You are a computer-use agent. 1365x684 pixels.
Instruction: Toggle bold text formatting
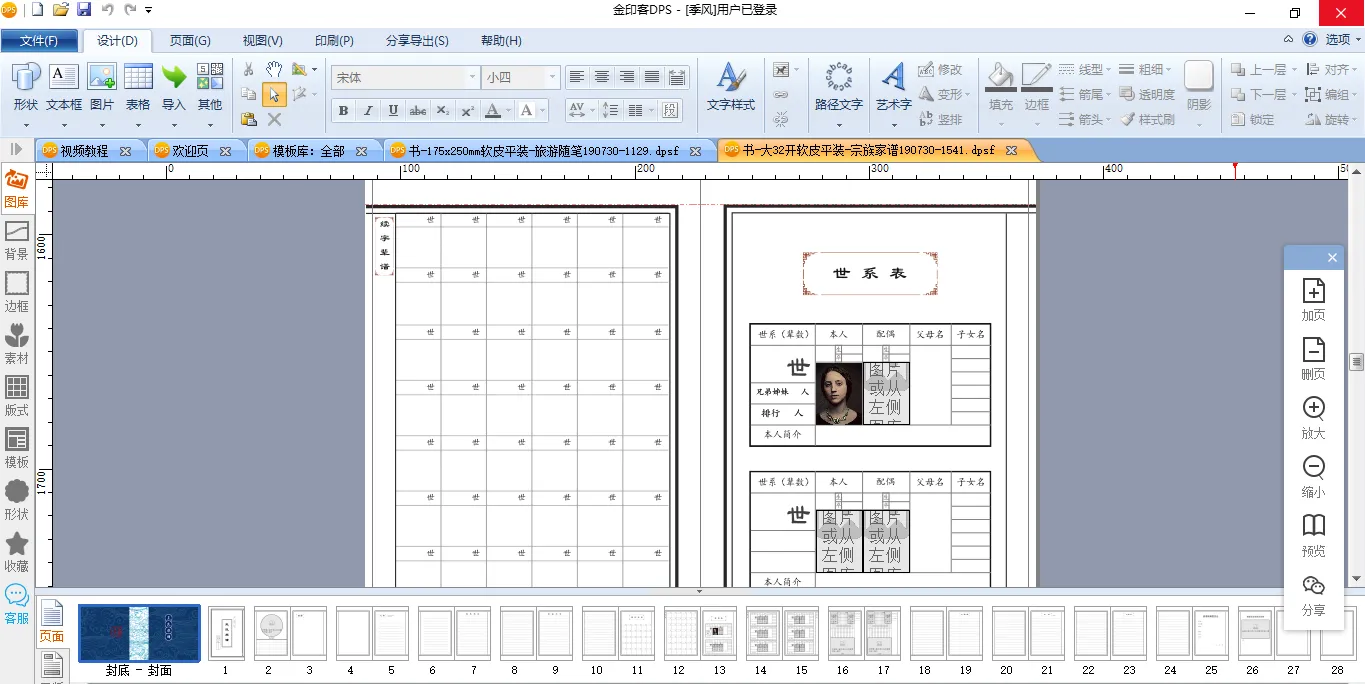coord(343,111)
